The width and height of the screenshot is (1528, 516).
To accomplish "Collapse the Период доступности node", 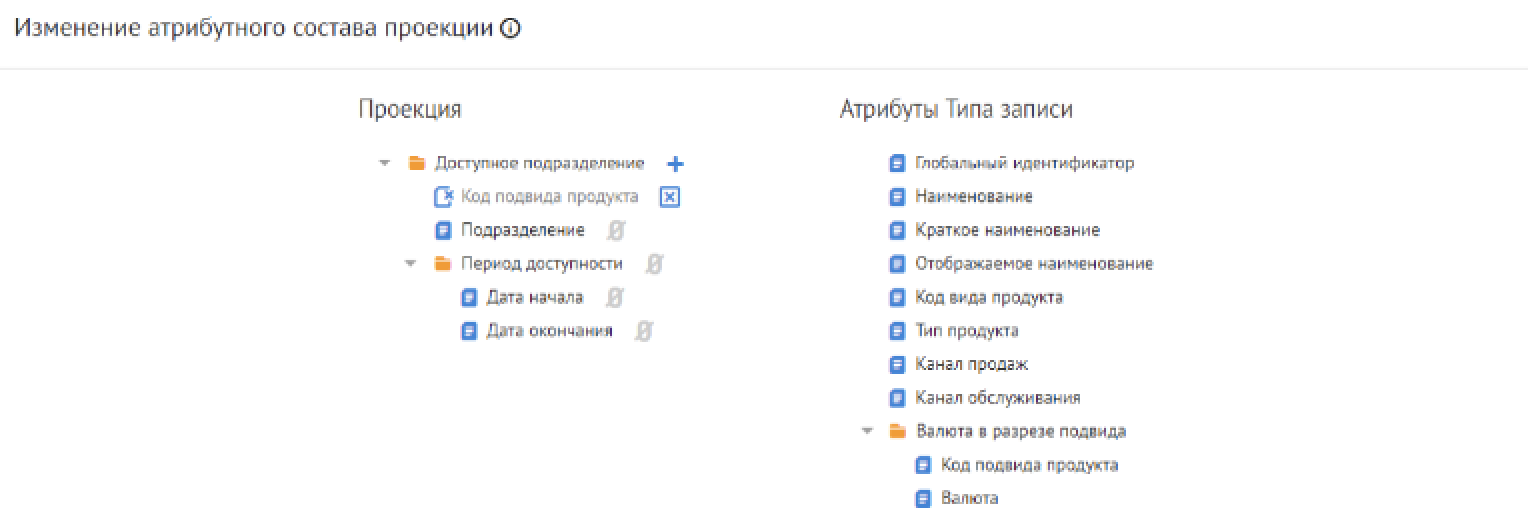I will pos(411,264).
